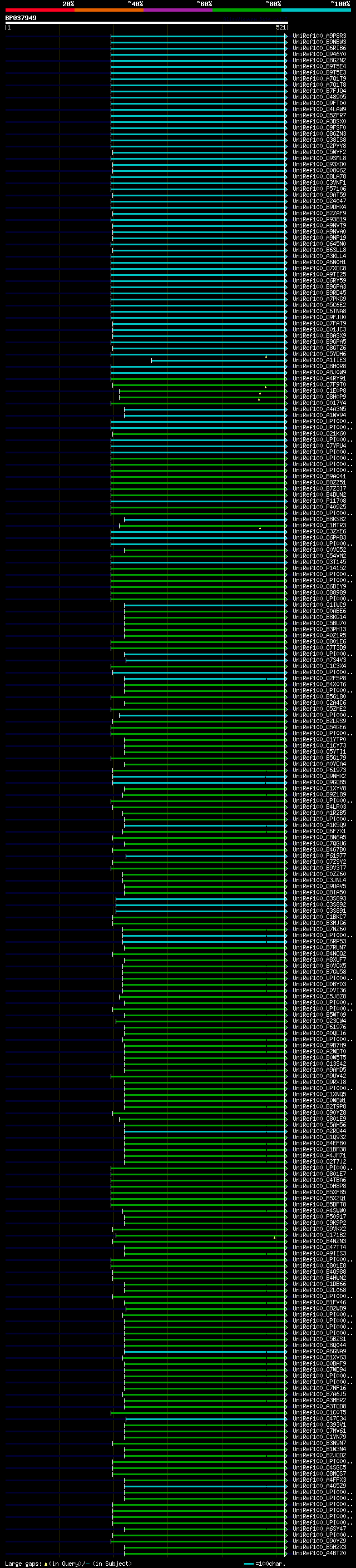
Task: Select the UniRef100_Q5ZFR7 label
Action: [319, 115]
